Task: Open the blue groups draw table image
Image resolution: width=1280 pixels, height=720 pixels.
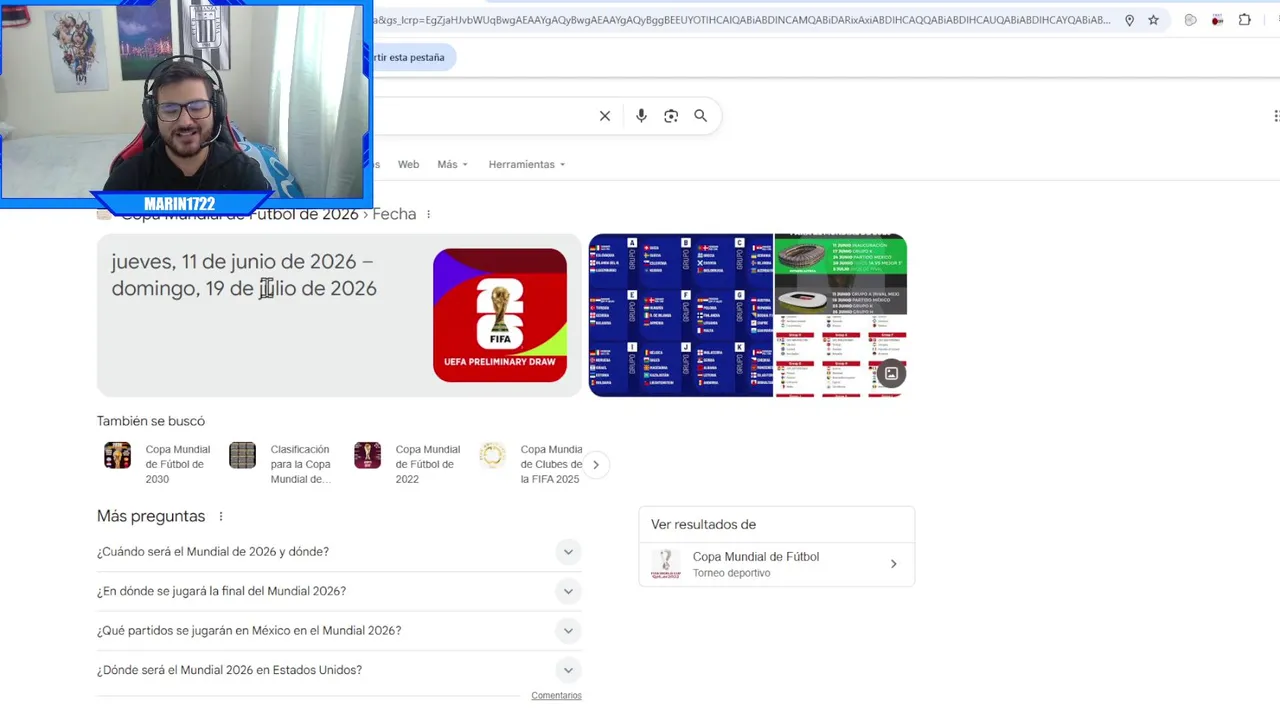Action: tap(680, 315)
